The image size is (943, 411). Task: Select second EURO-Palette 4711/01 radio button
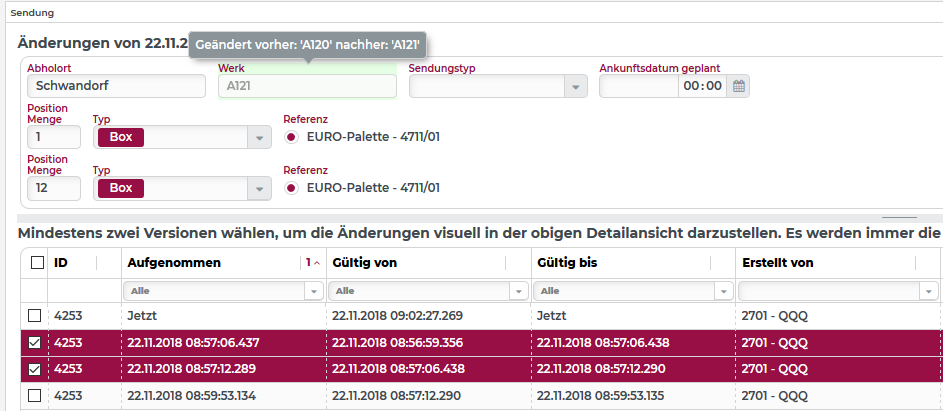(292, 187)
